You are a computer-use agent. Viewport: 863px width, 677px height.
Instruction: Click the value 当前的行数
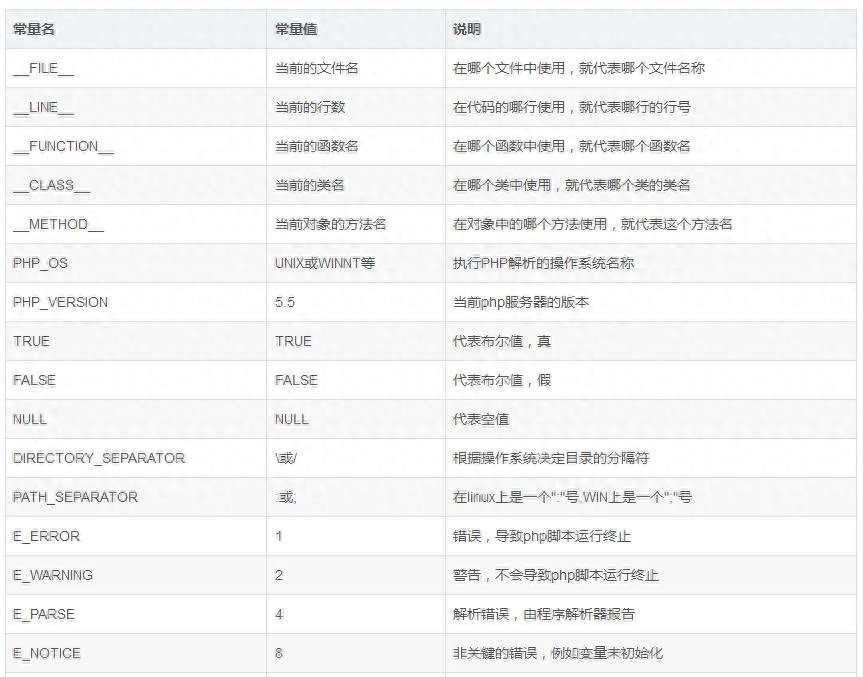click(310, 107)
